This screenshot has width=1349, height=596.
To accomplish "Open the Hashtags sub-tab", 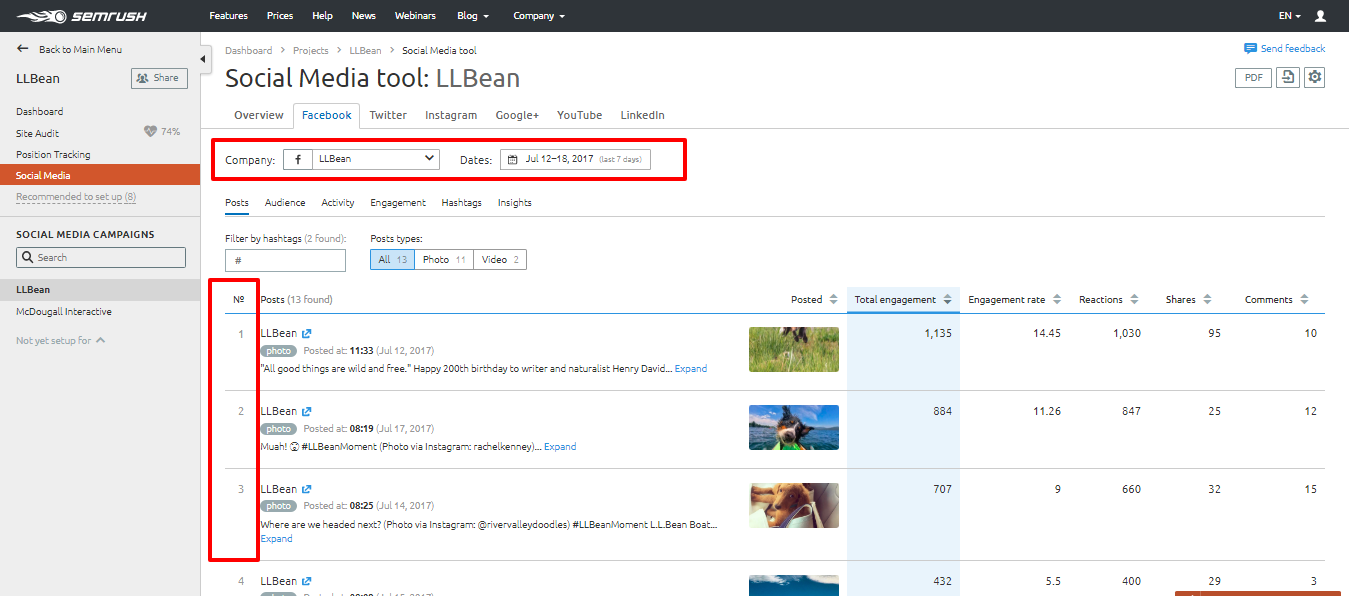I will 462,203.
